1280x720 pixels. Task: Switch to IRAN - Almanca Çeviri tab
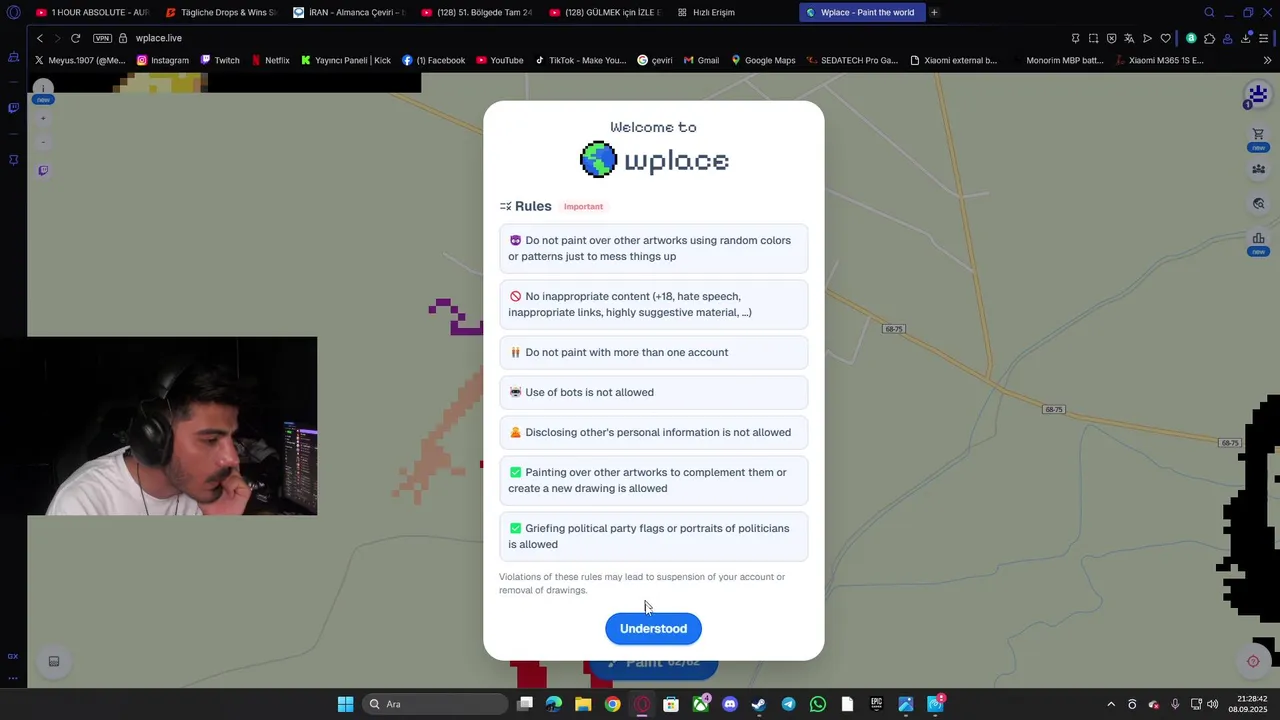click(349, 12)
